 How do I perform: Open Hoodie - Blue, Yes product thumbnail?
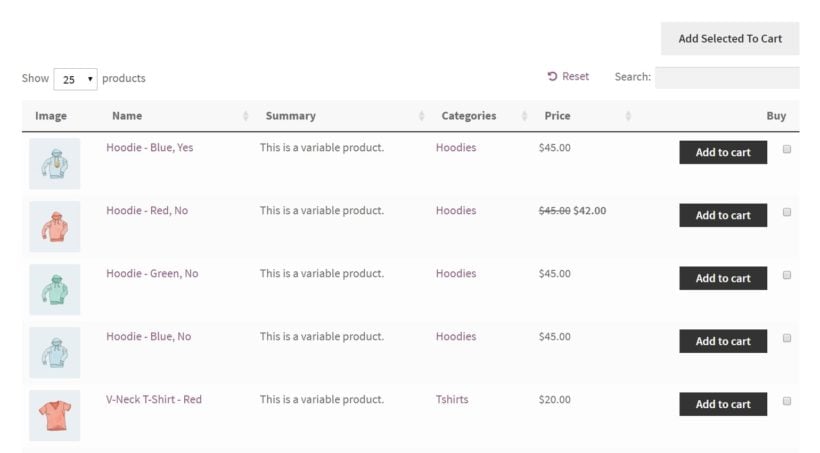point(55,164)
